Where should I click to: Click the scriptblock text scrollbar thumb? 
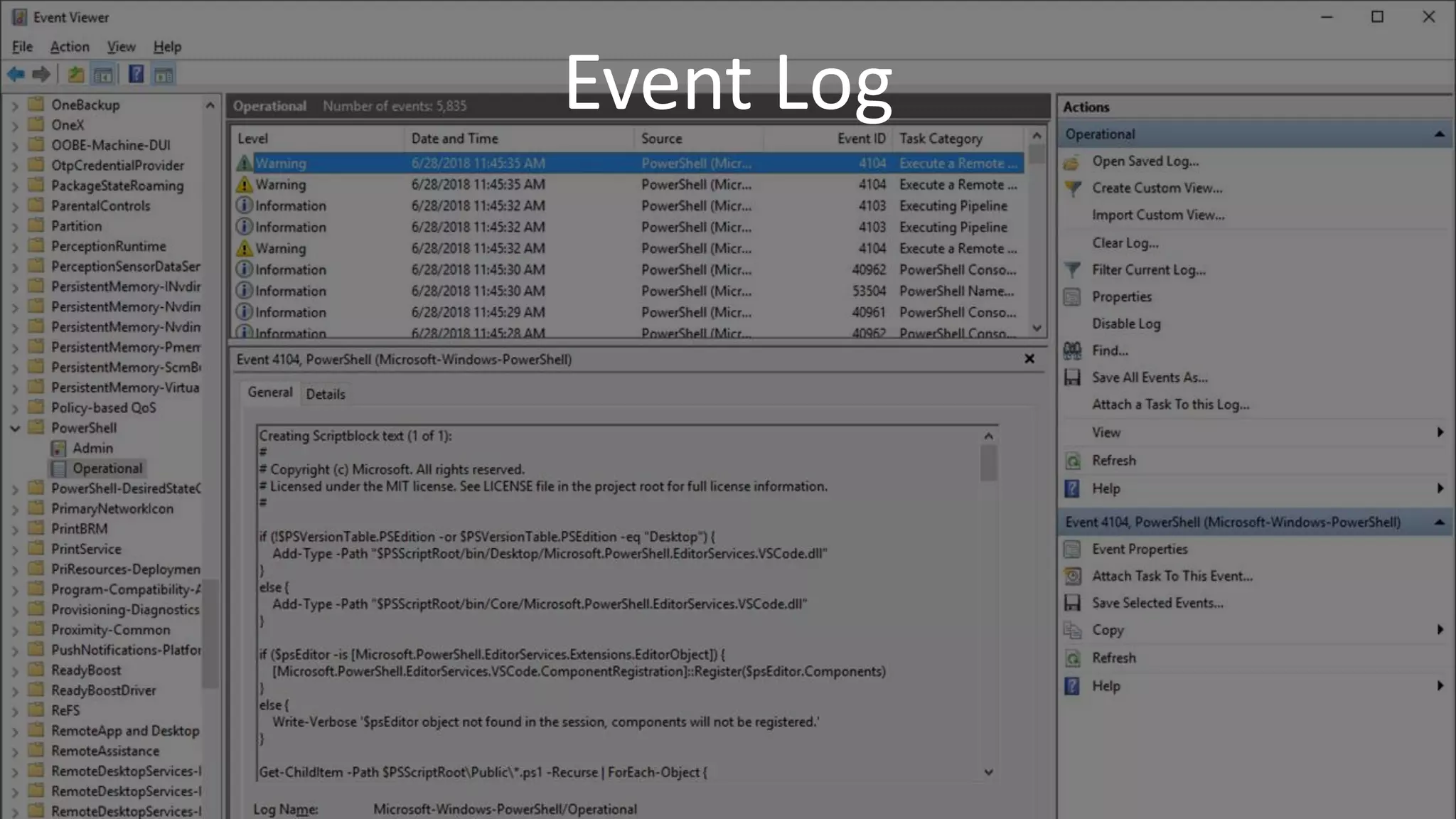[x=988, y=464]
